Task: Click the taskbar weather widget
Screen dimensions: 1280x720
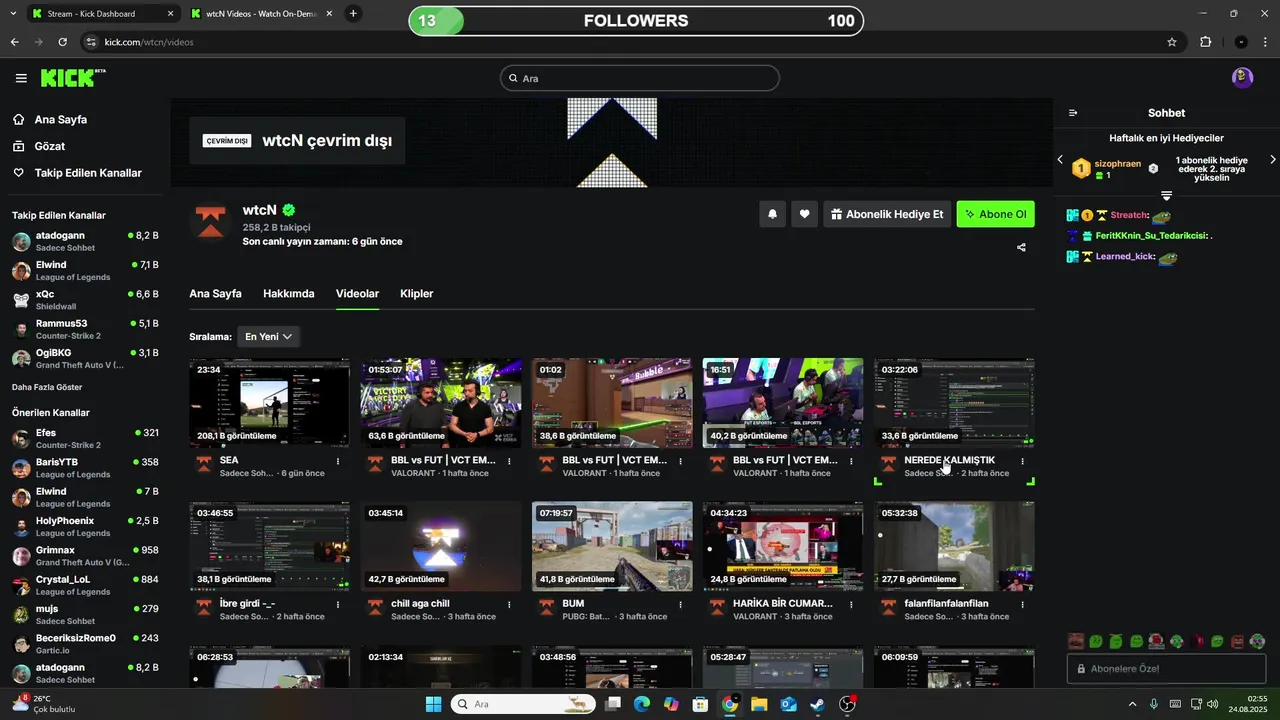Action: [45, 704]
